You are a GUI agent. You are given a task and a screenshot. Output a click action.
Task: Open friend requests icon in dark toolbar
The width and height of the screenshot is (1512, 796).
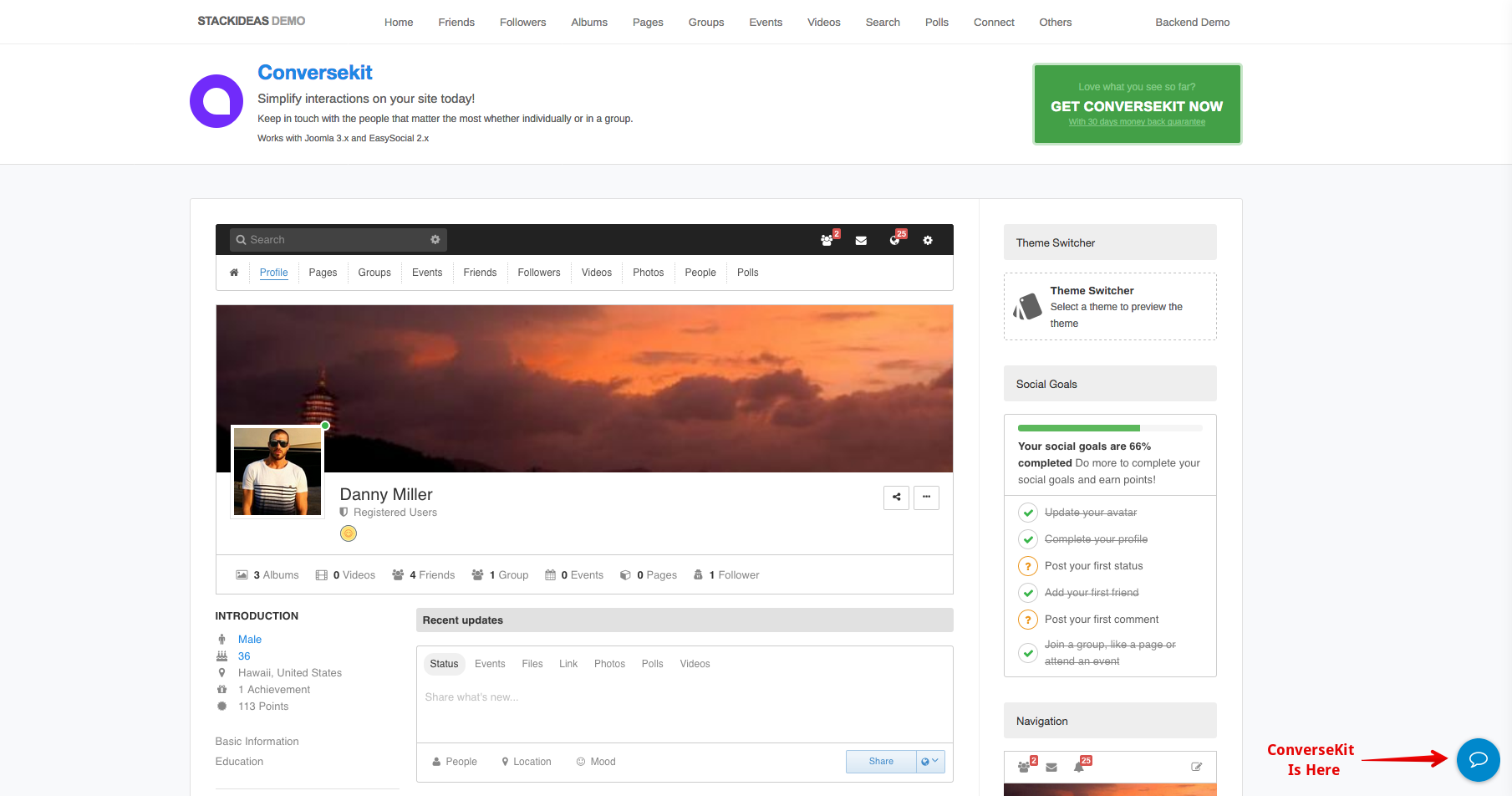pos(827,240)
